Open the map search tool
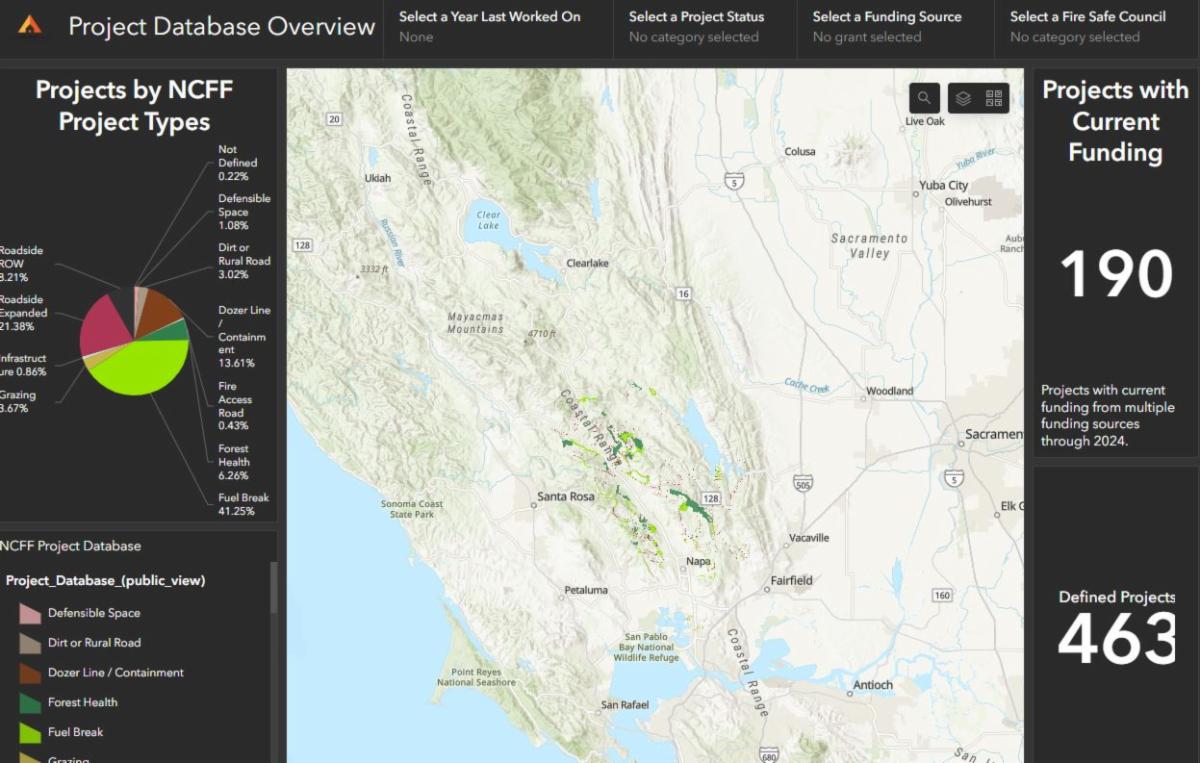 coord(924,98)
